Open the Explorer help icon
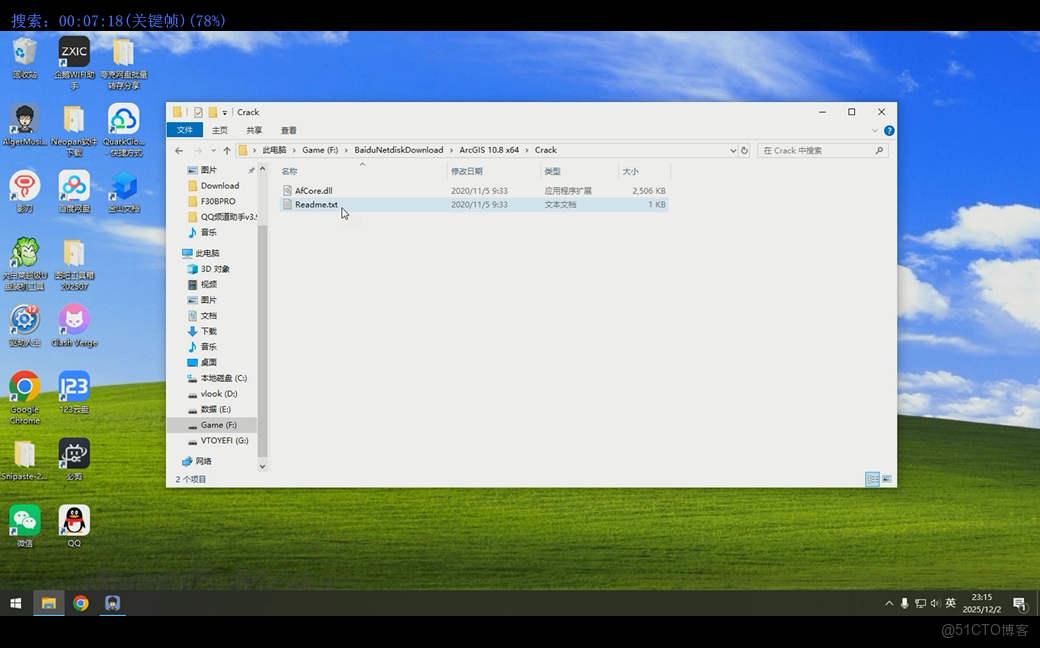This screenshot has height=648, width=1040. (x=889, y=131)
